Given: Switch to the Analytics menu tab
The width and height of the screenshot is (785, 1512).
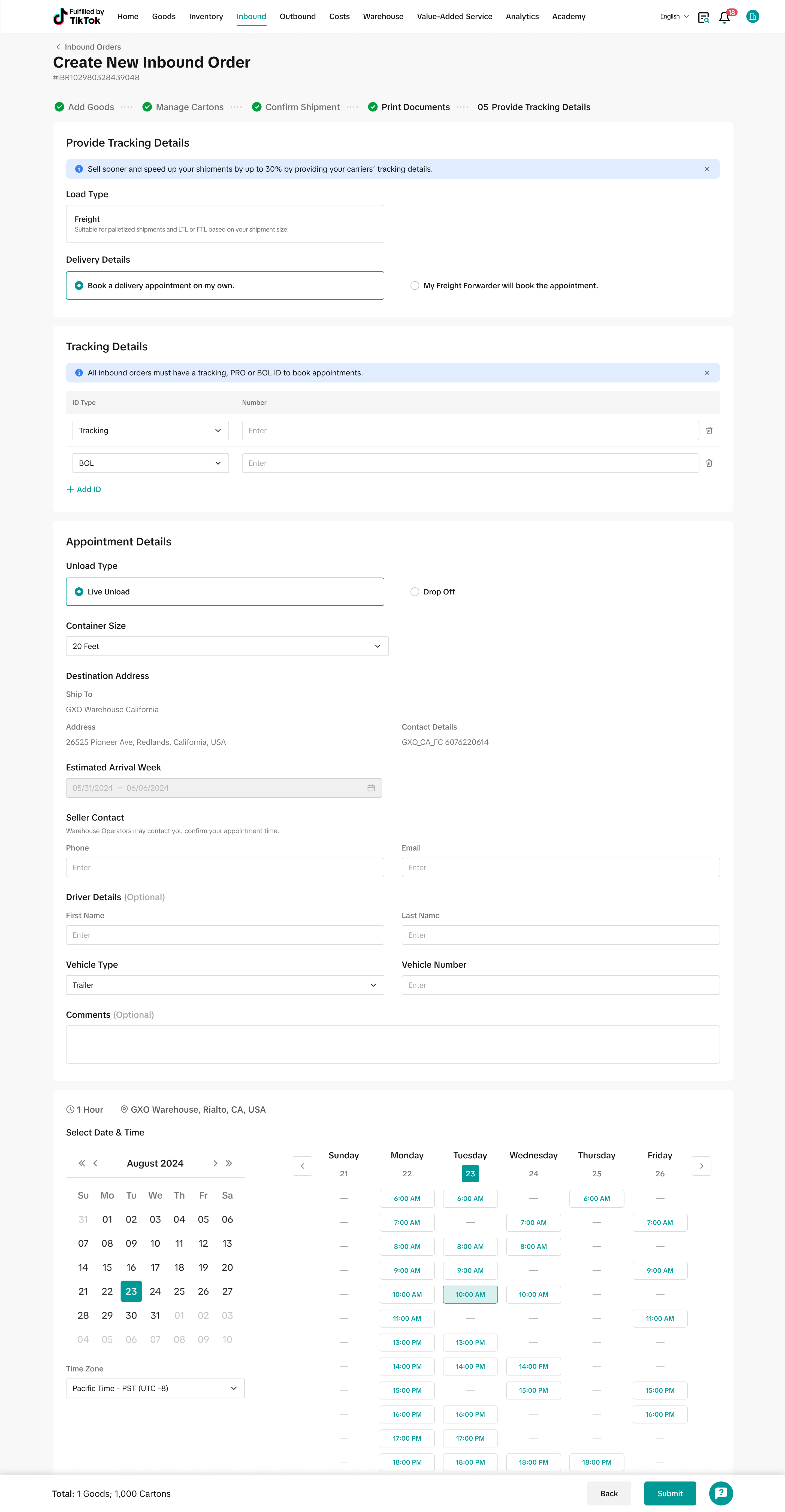Looking at the screenshot, I should coord(522,16).
